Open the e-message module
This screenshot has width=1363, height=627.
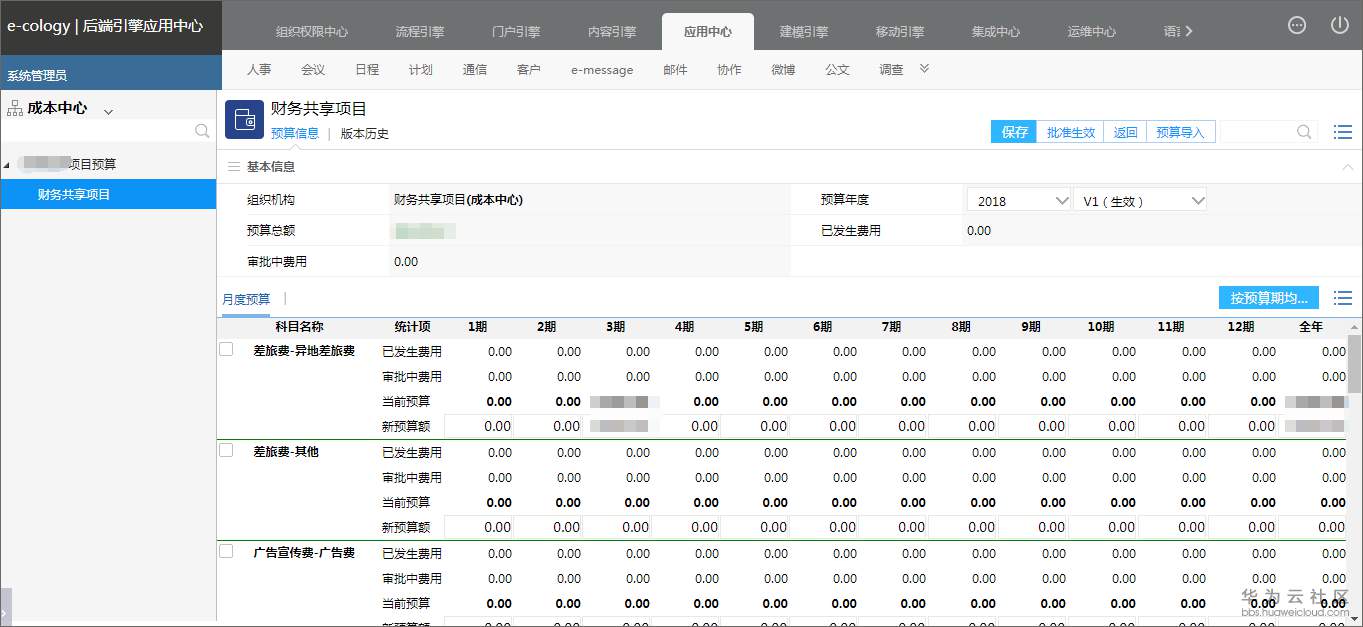pos(602,70)
